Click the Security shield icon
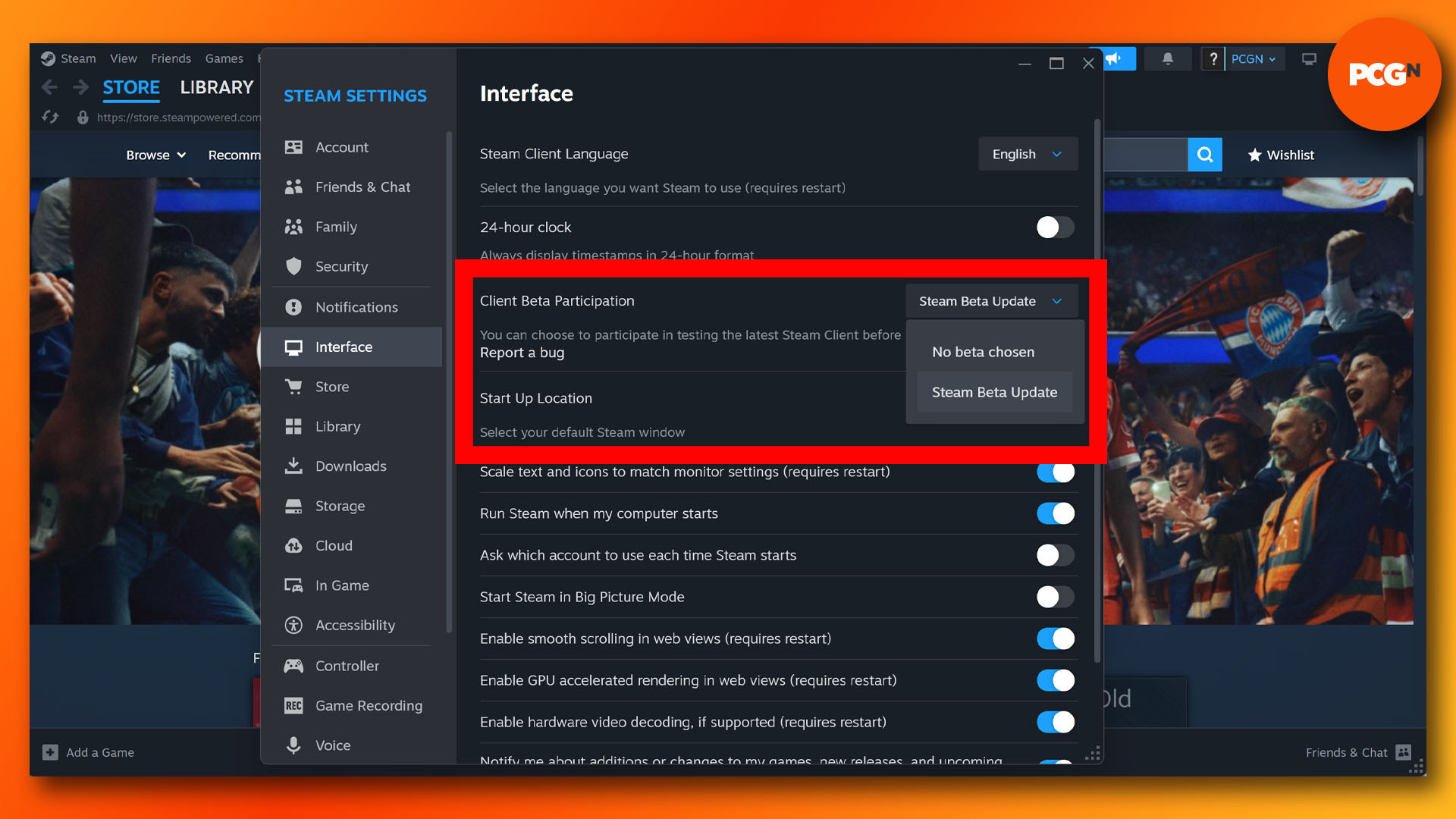The height and width of the screenshot is (819, 1456). pyautogui.click(x=293, y=266)
